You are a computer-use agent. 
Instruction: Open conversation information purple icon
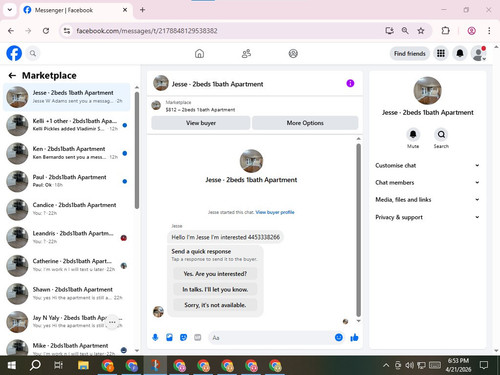pyautogui.click(x=350, y=83)
